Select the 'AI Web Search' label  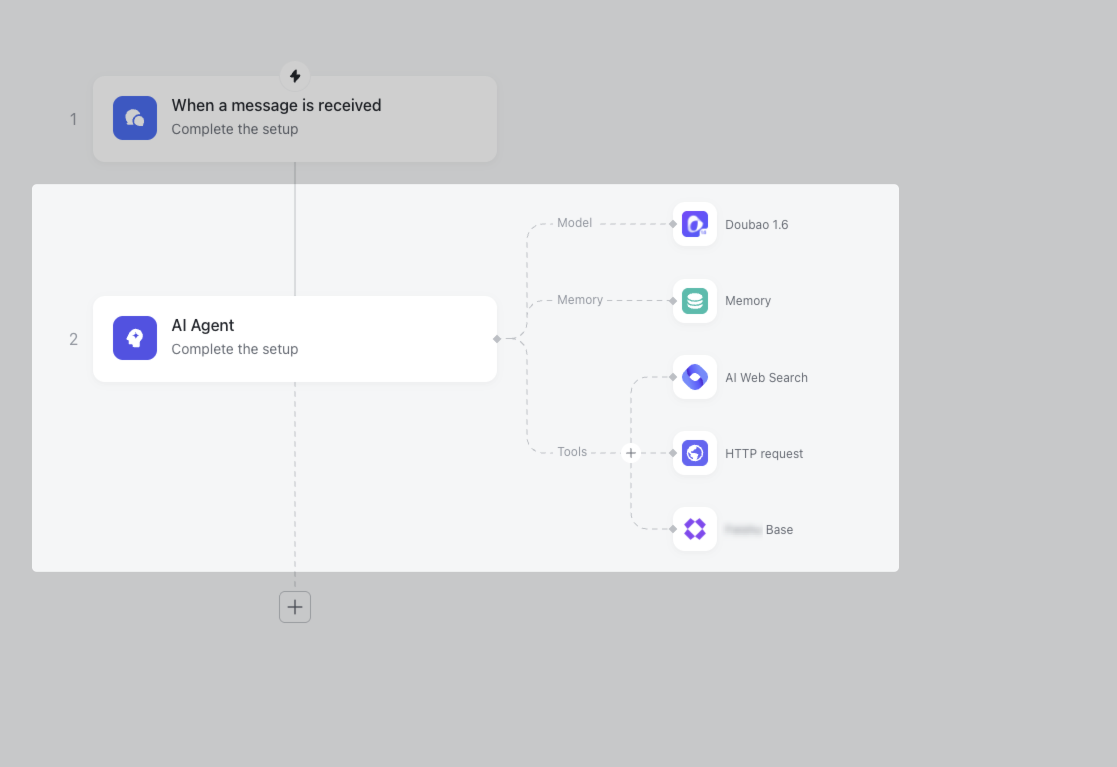pos(767,378)
